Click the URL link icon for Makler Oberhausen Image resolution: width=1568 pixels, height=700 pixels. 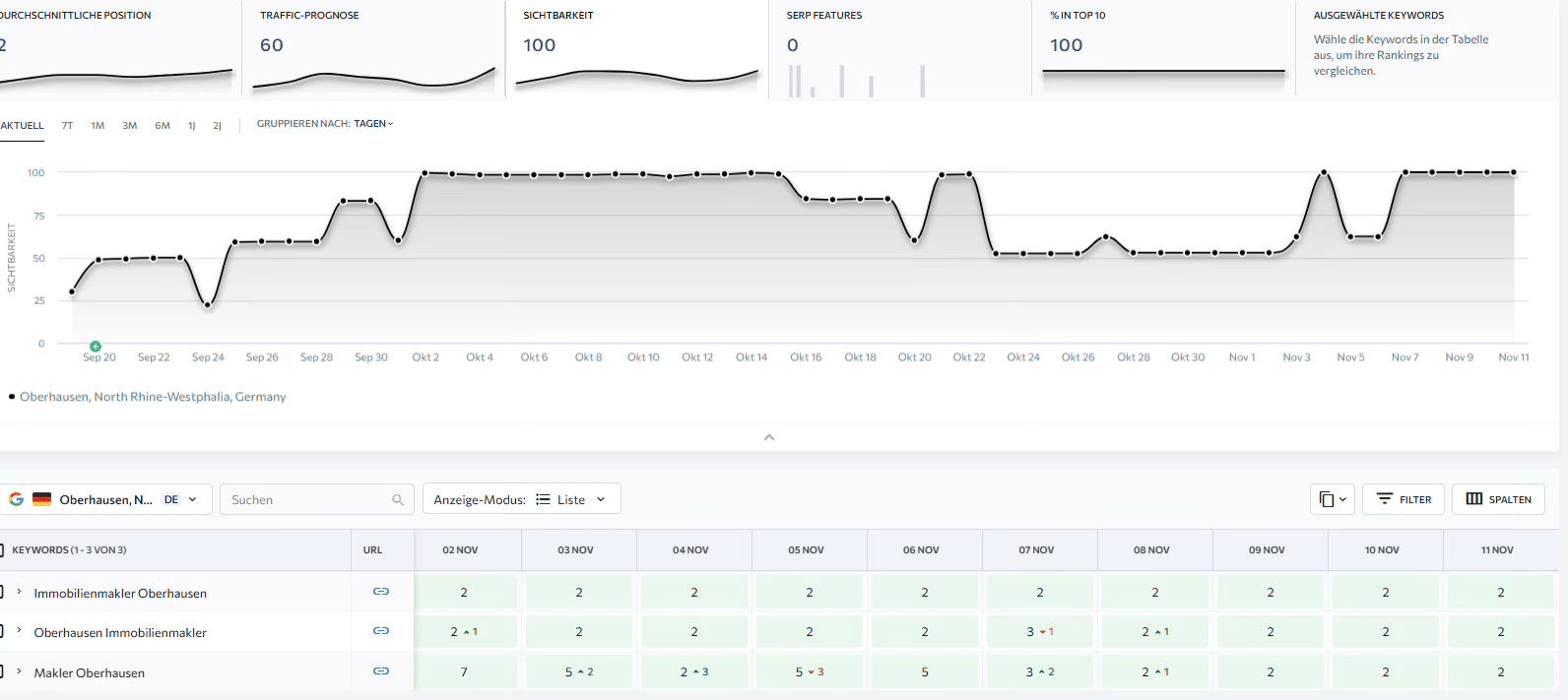[381, 671]
